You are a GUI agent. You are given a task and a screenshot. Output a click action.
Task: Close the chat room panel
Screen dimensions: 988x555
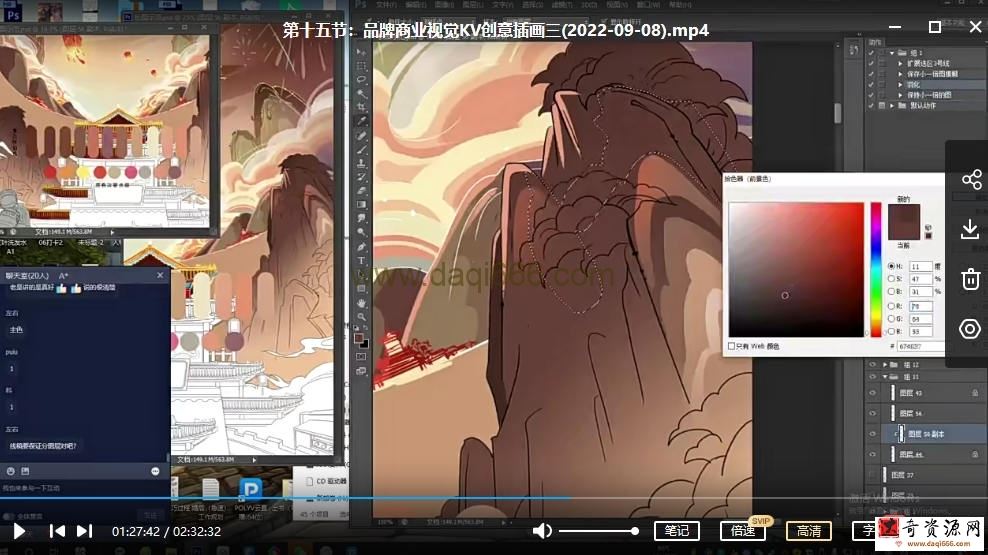point(160,275)
